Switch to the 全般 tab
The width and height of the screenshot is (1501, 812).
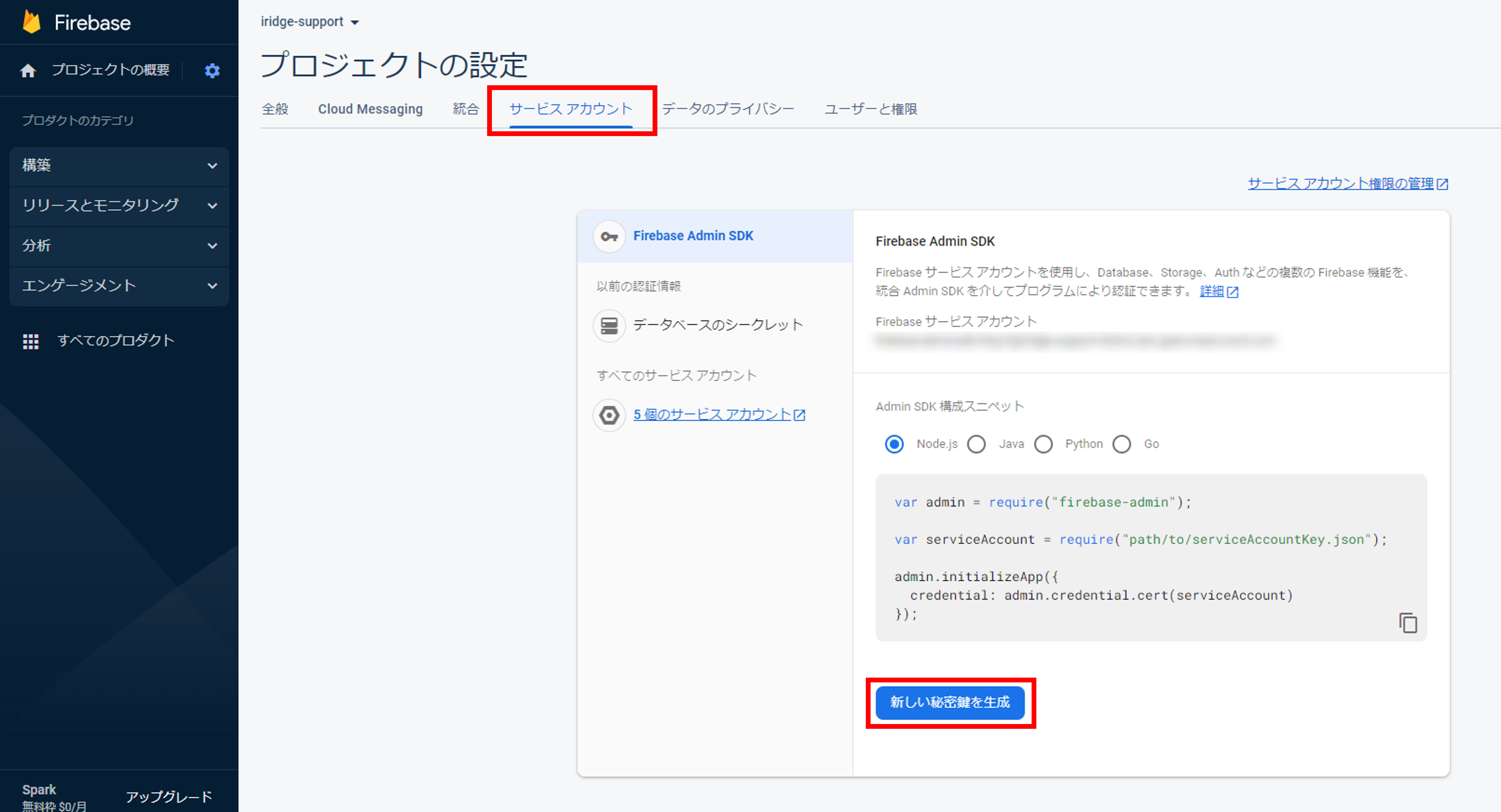coord(275,109)
